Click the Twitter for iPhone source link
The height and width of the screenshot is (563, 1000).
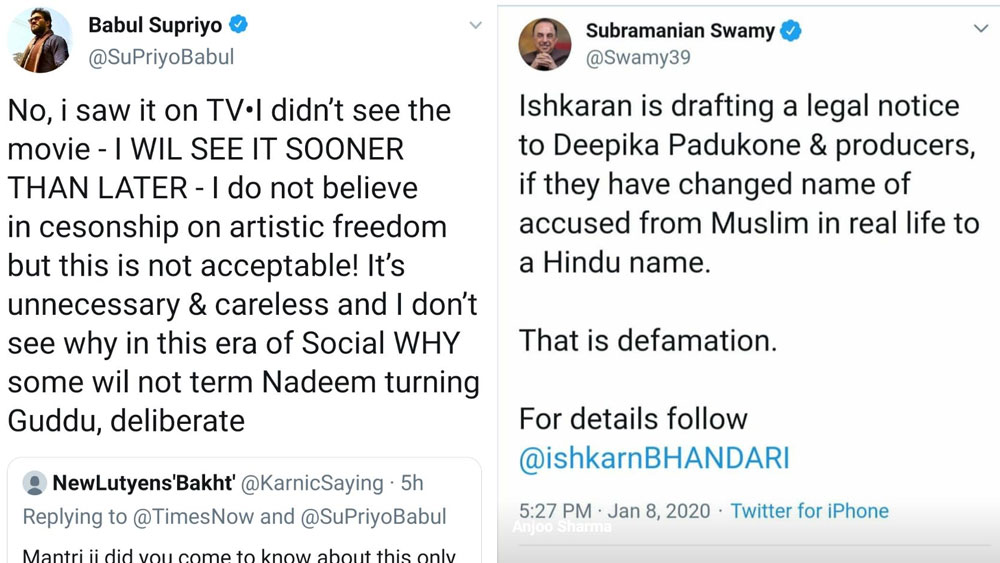[809, 511]
